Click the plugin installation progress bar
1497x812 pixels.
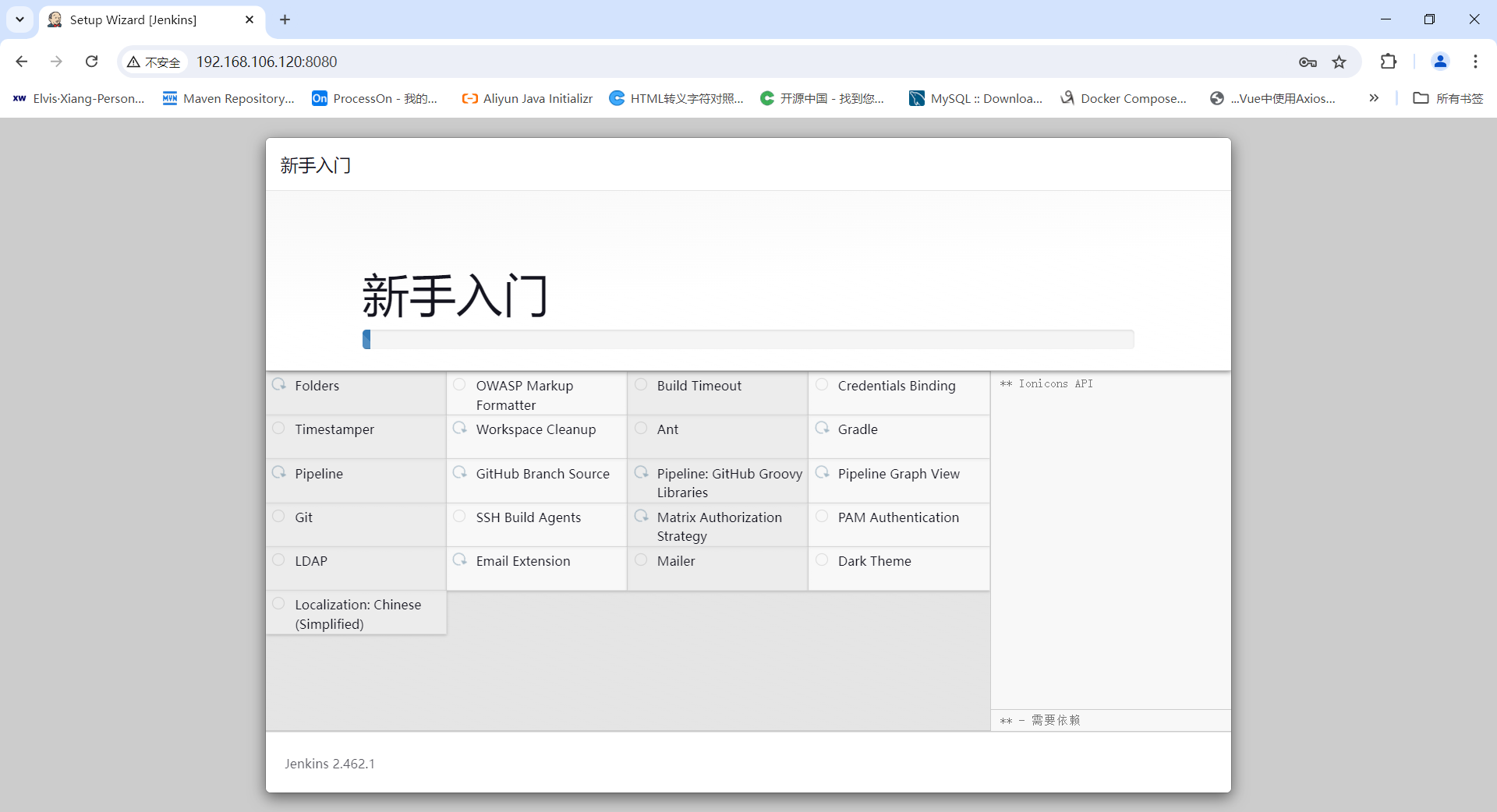[748, 339]
